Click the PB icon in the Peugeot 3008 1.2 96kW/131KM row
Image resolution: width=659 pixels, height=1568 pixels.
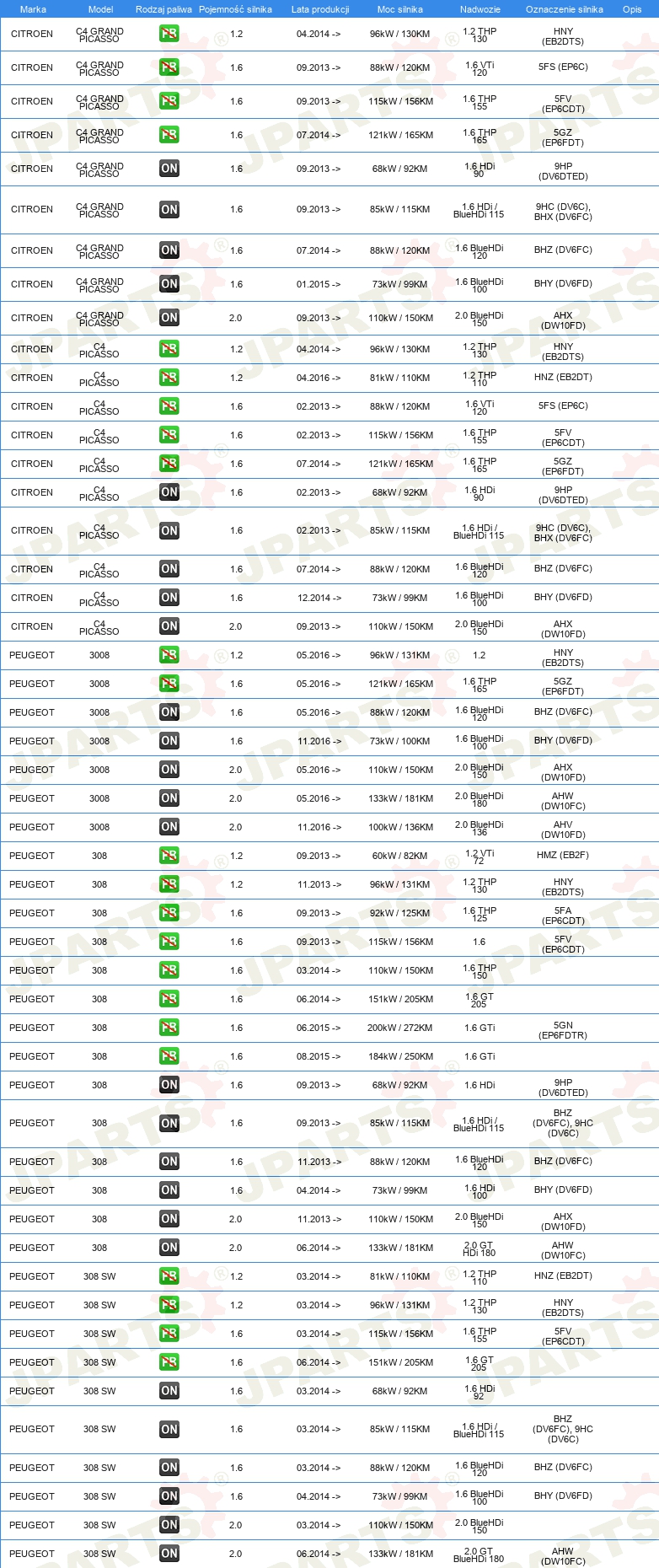tap(169, 655)
